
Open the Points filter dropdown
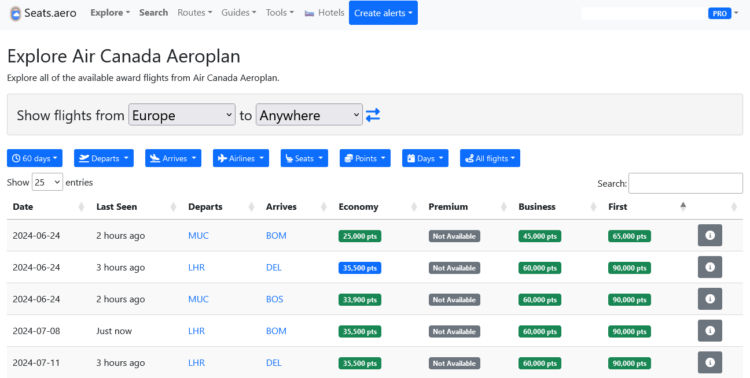365,158
